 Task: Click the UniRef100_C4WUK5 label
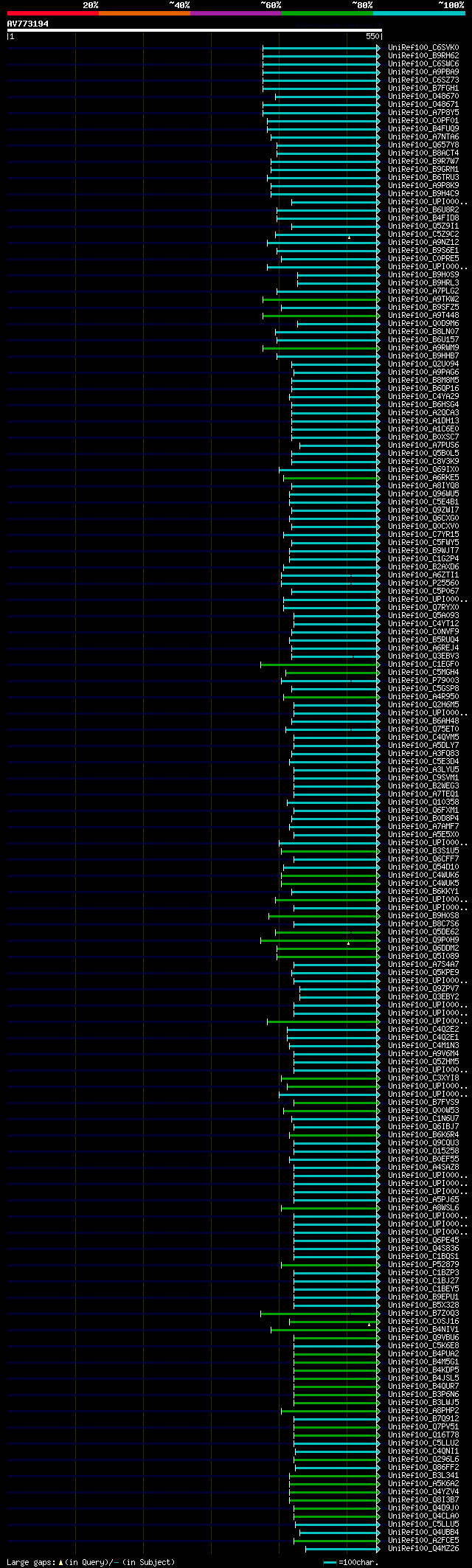click(x=423, y=884)
